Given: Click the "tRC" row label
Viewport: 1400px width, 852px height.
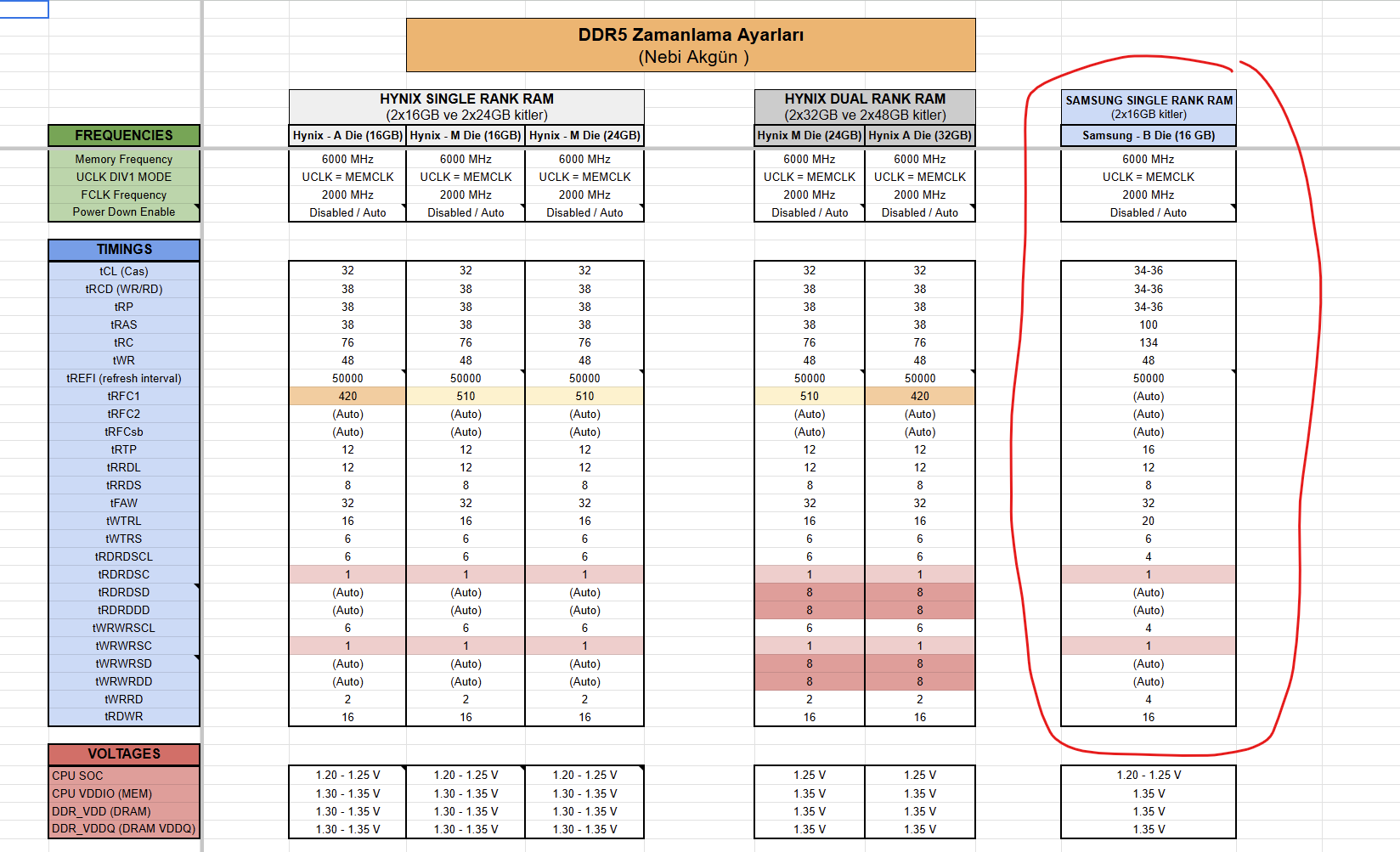Looking at the screenshot, I should [124, 342].
